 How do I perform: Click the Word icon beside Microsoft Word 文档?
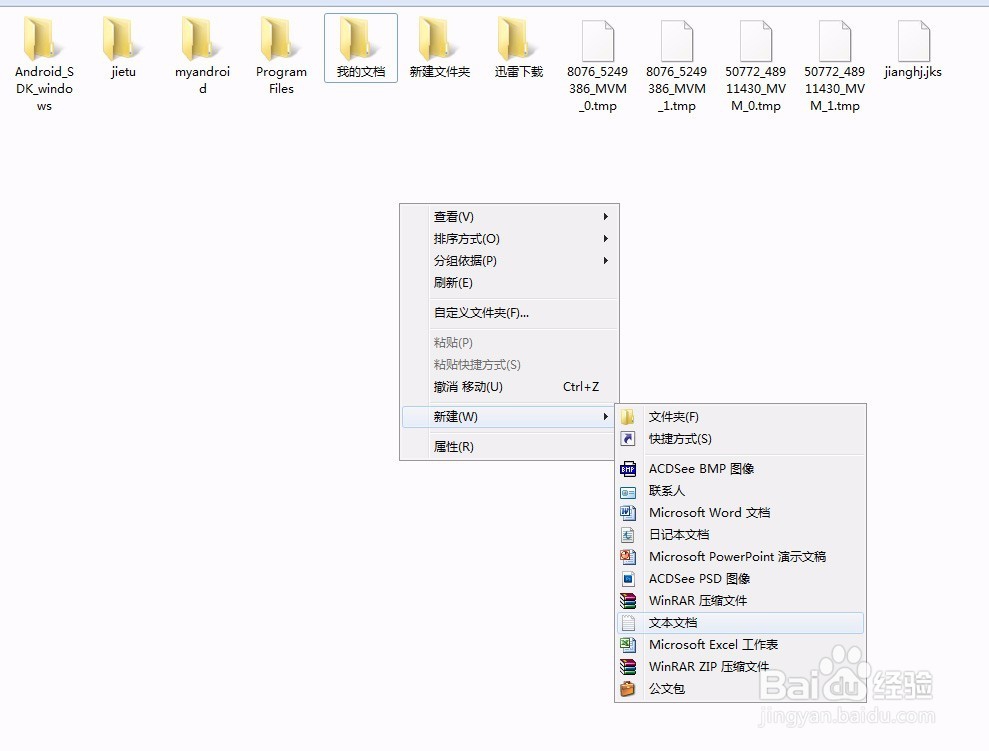click(x=628, y=513)
